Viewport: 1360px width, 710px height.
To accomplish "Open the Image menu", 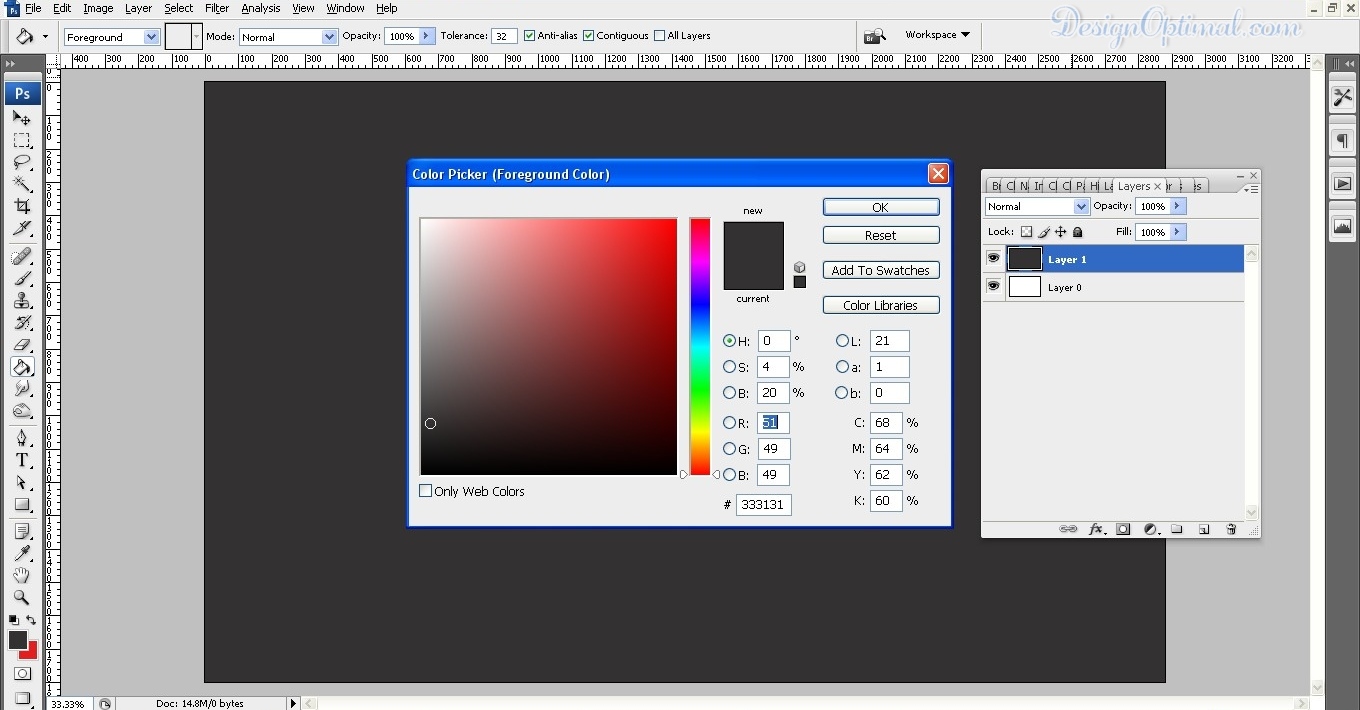I will click(x=98, y=8).
